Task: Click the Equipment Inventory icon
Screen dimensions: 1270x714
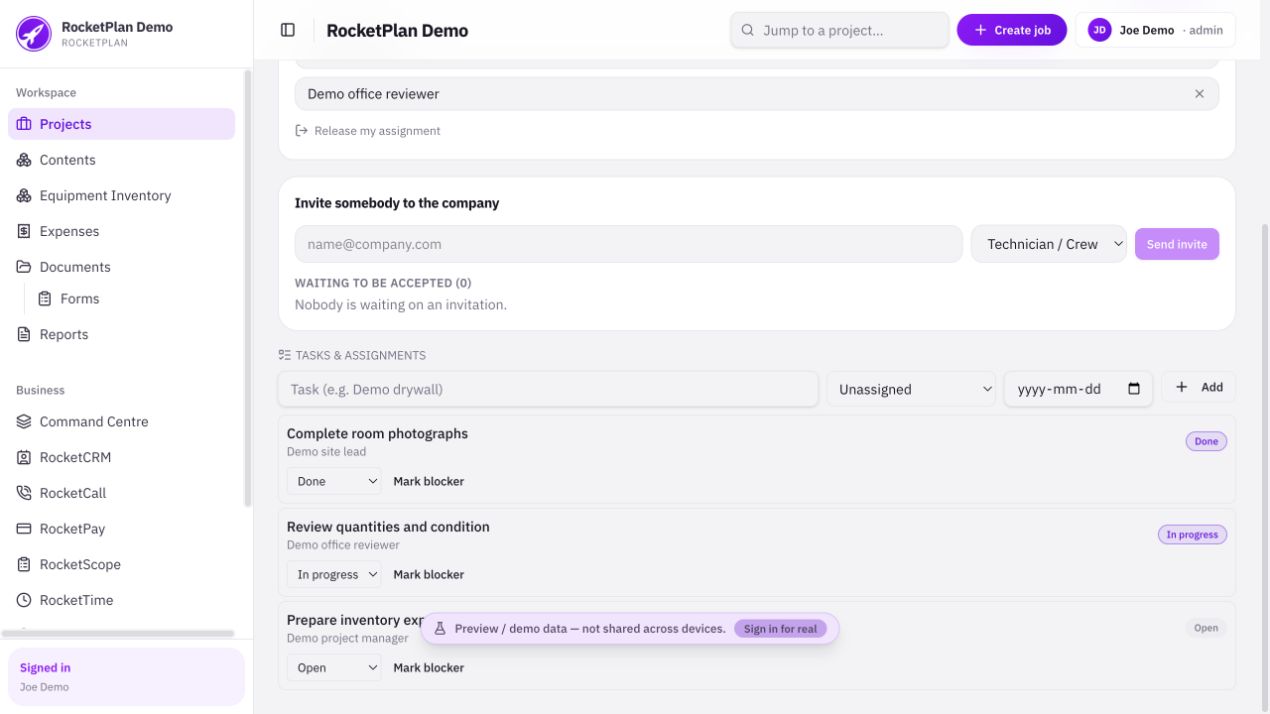Action: [x=24, y=196]
